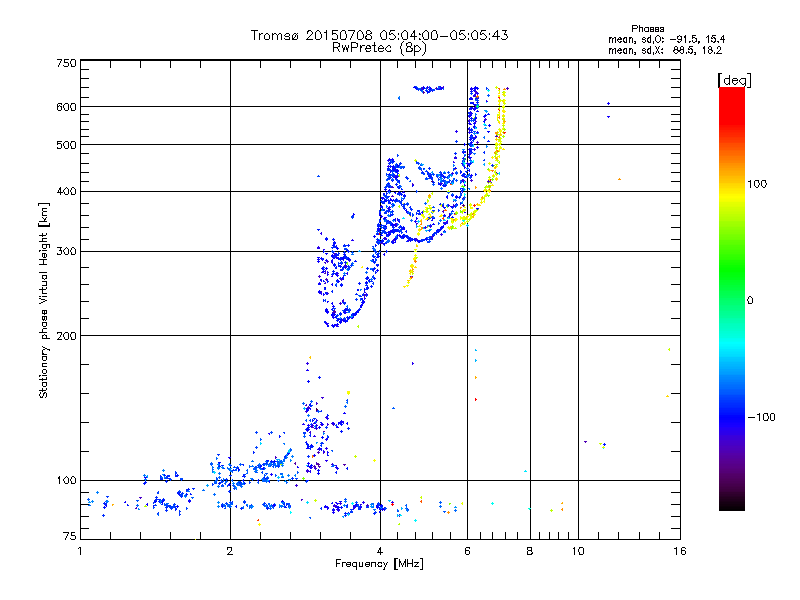This screenshot has width=800, height=600.
Task: Click the plot title 'Tromsø 20150708 05:04:00-05:05:43'
Action: coord(379,35)
